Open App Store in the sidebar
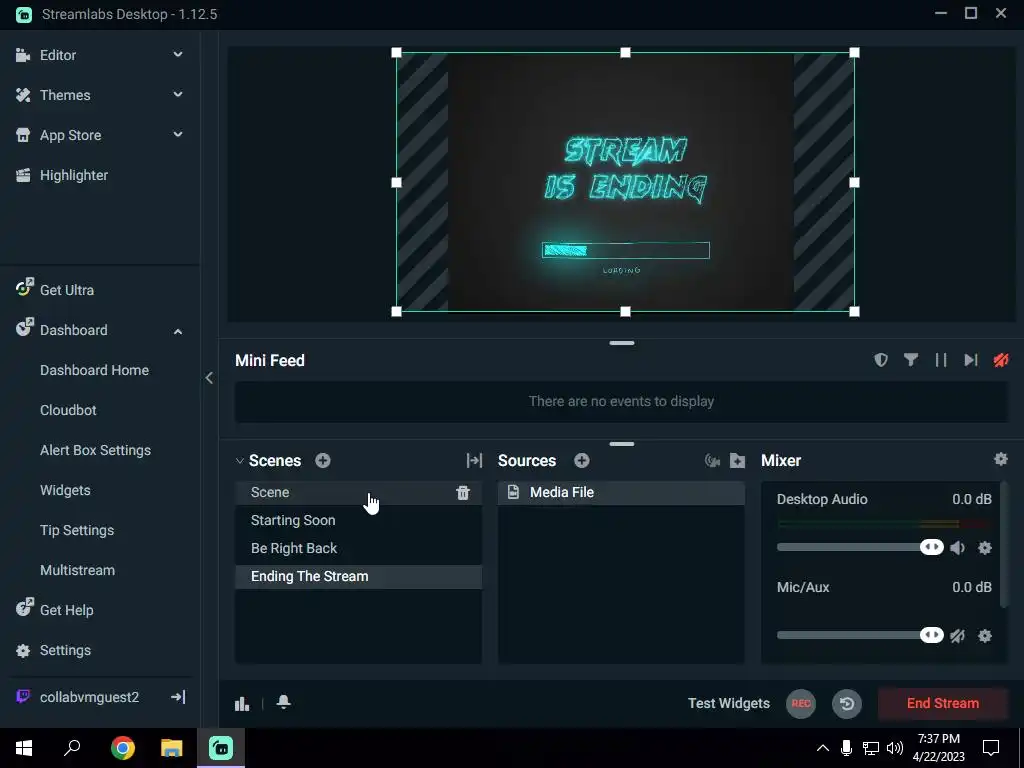 pos(70,135)
